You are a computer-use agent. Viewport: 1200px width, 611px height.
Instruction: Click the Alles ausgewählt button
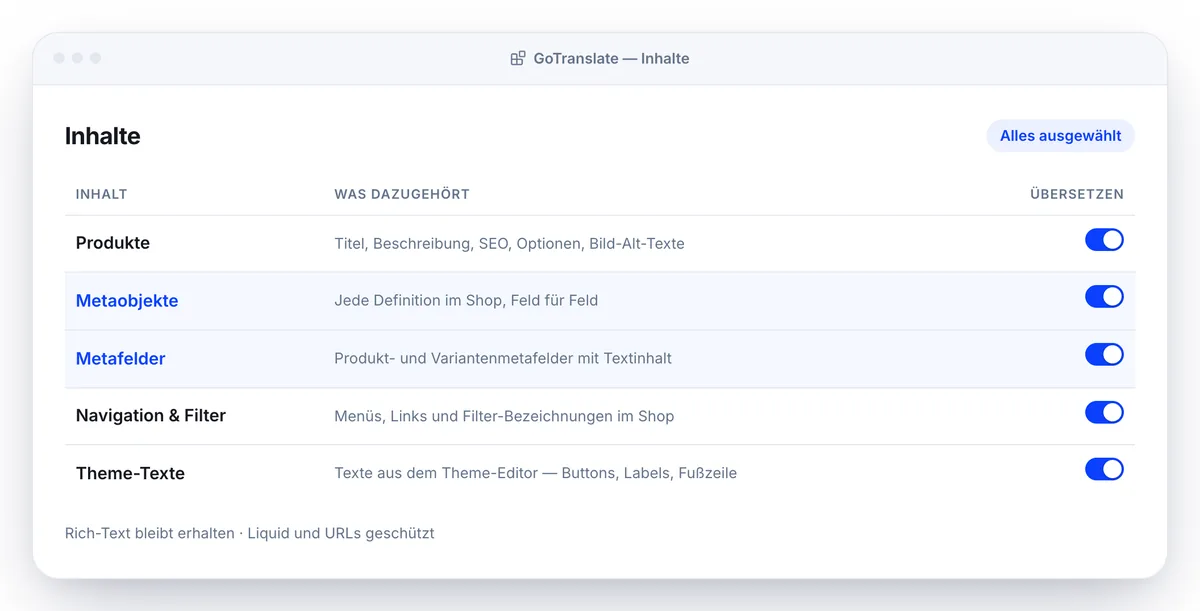click(x=1060, y=136)
